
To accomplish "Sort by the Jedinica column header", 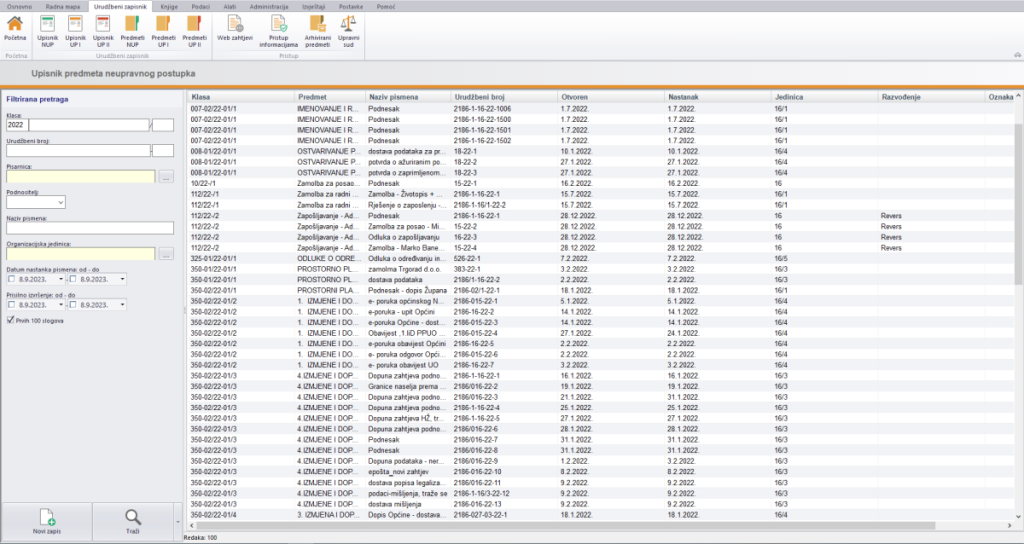I will coord(825,97).
